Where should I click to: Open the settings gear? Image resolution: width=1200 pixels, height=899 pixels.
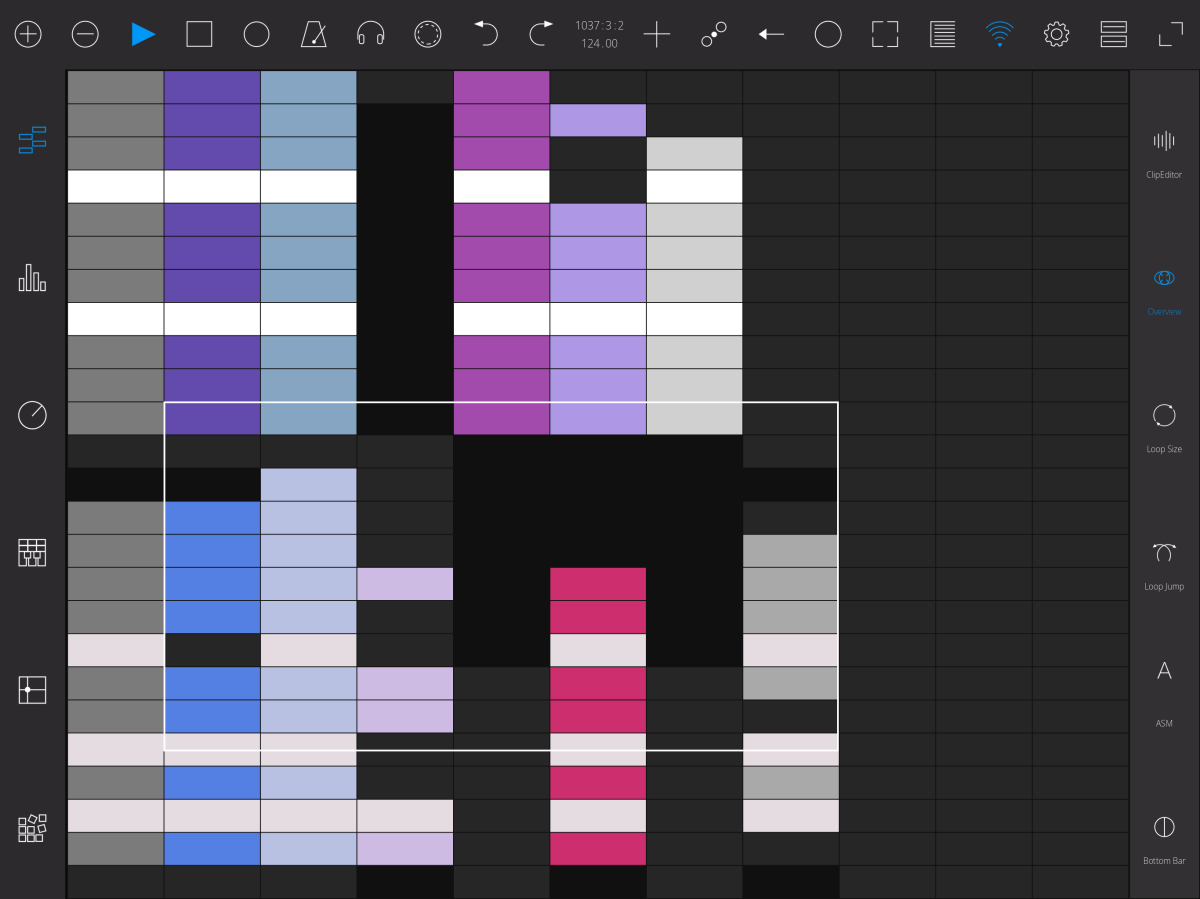1056,35
